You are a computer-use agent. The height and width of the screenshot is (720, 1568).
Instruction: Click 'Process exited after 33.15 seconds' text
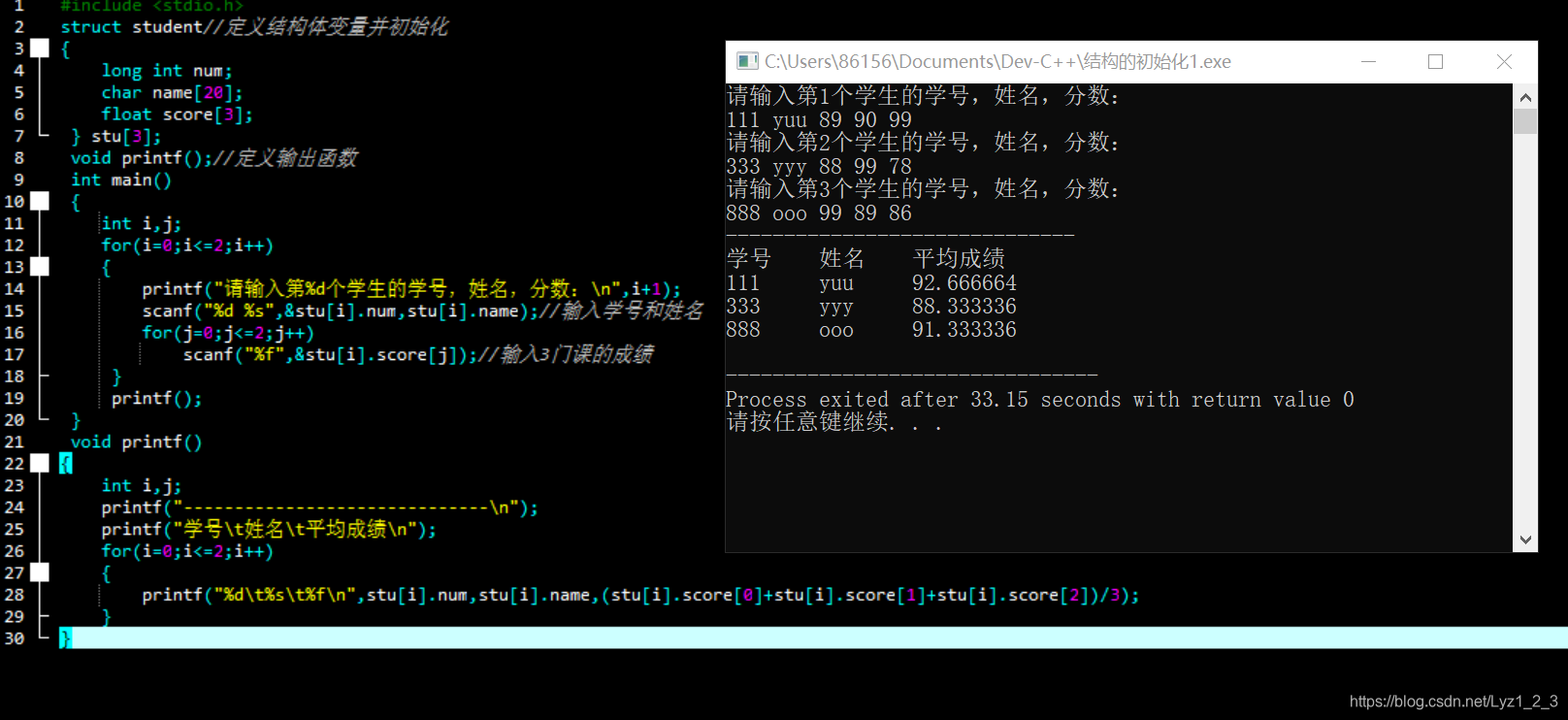927,399
